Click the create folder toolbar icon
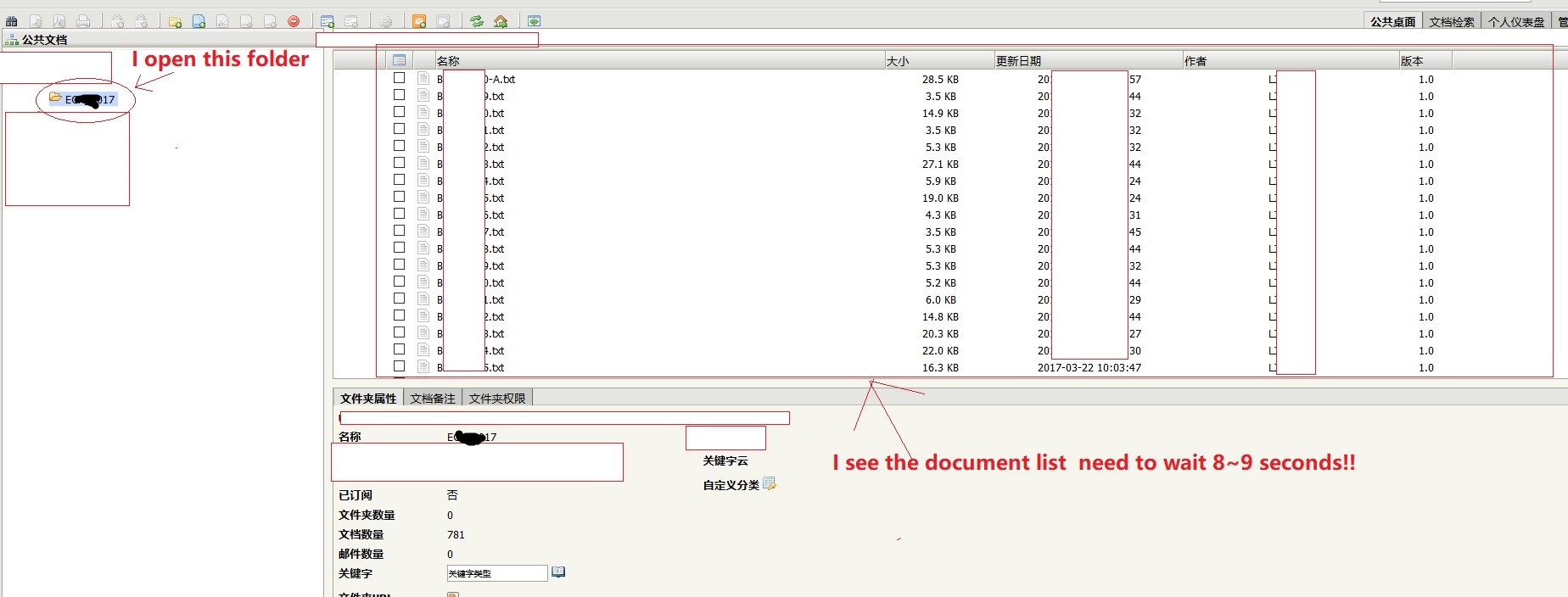 pyautogui.click(x=175, y=21)
